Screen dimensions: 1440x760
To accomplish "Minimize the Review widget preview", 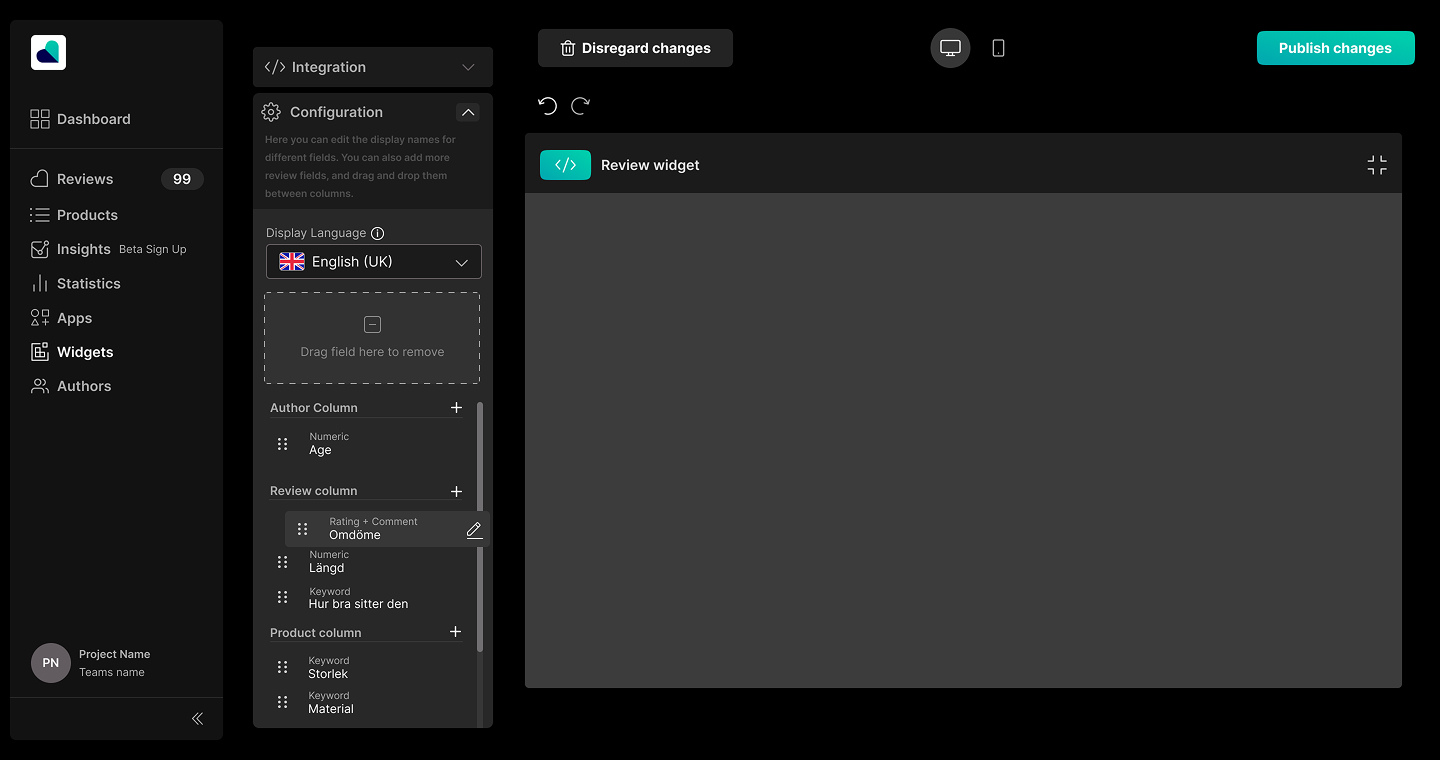I will [x=1377, y=165].
